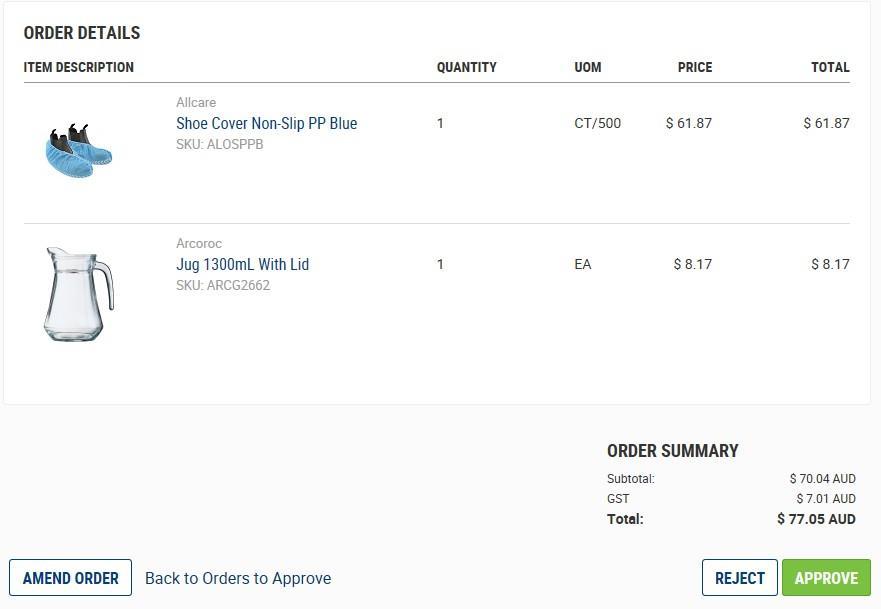
Task: Click the Order Summary heading
Action: pos(672,451)
